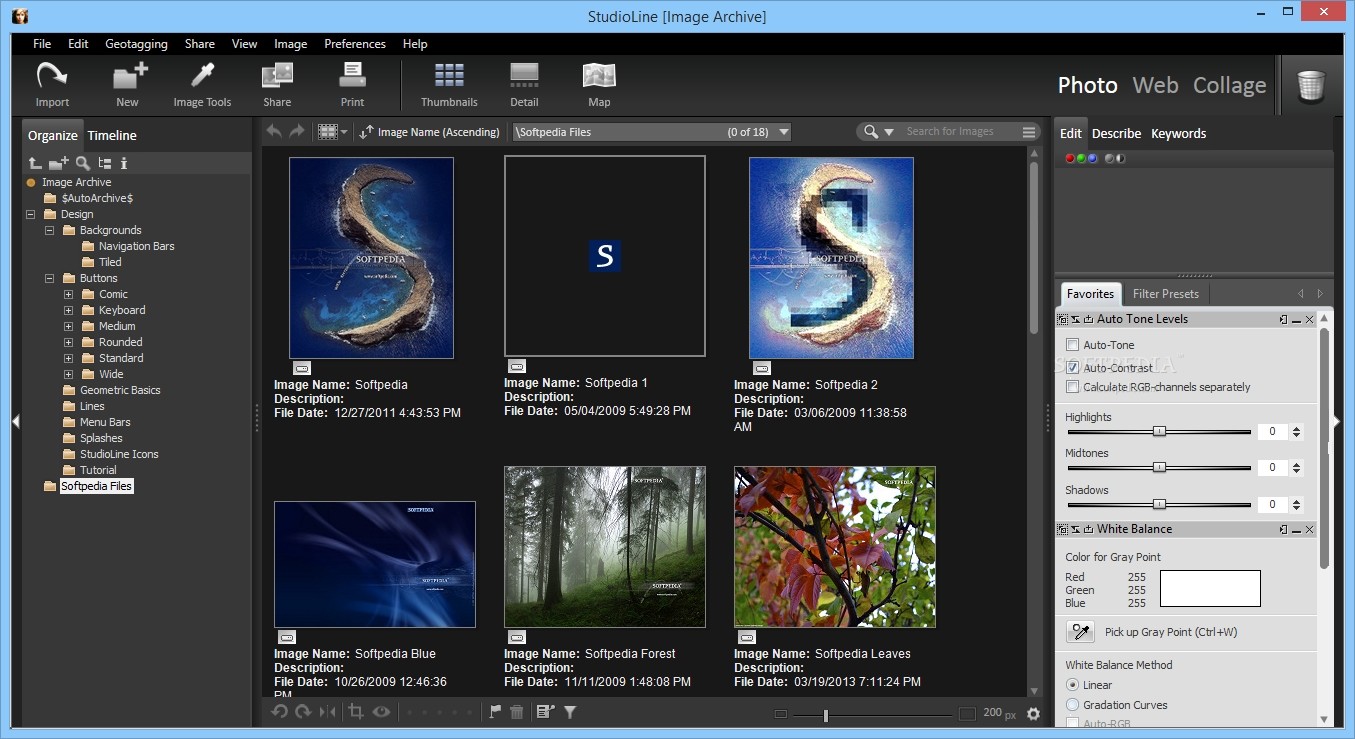Open the File menu
Screen dimensions: 1355x739
point(42,44)
